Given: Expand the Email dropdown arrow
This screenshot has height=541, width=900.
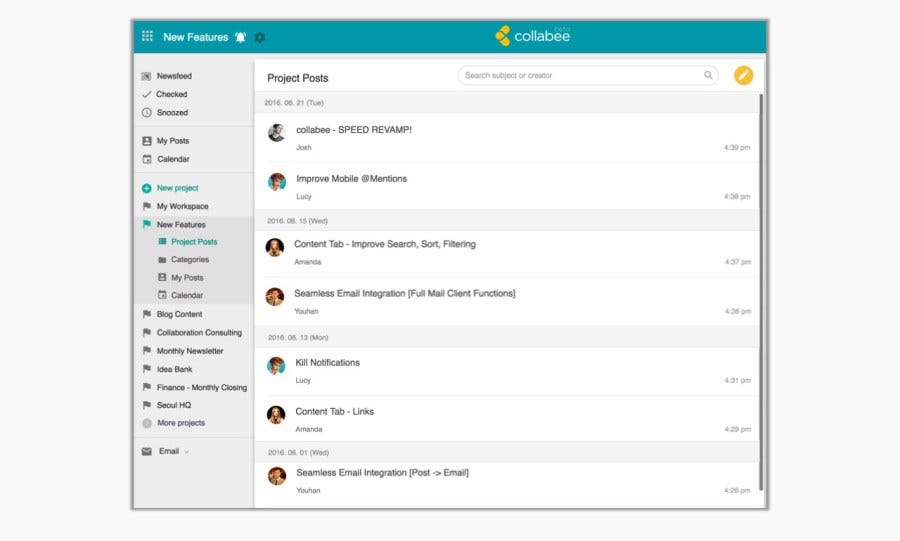Looking at the screenshot, I should 187,452.
